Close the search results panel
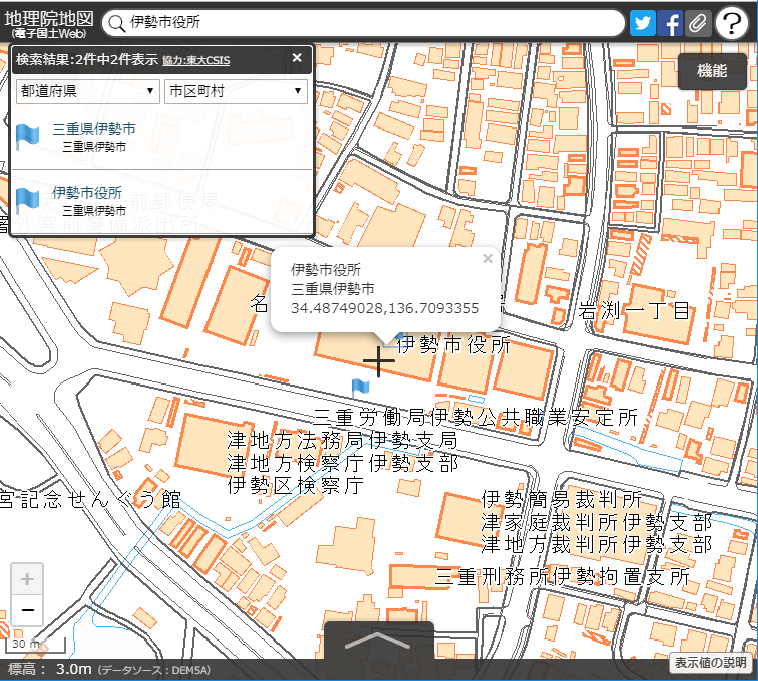The image size is (758, 681). 297,58
